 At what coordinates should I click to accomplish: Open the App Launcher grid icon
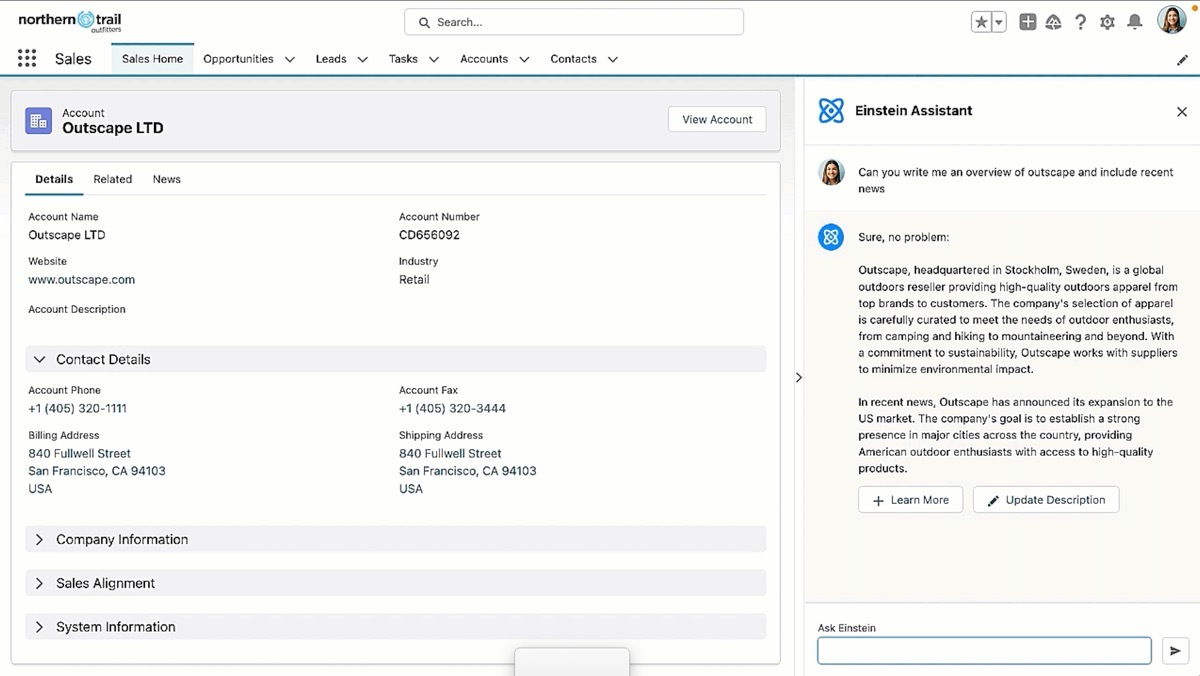(27, 59)
